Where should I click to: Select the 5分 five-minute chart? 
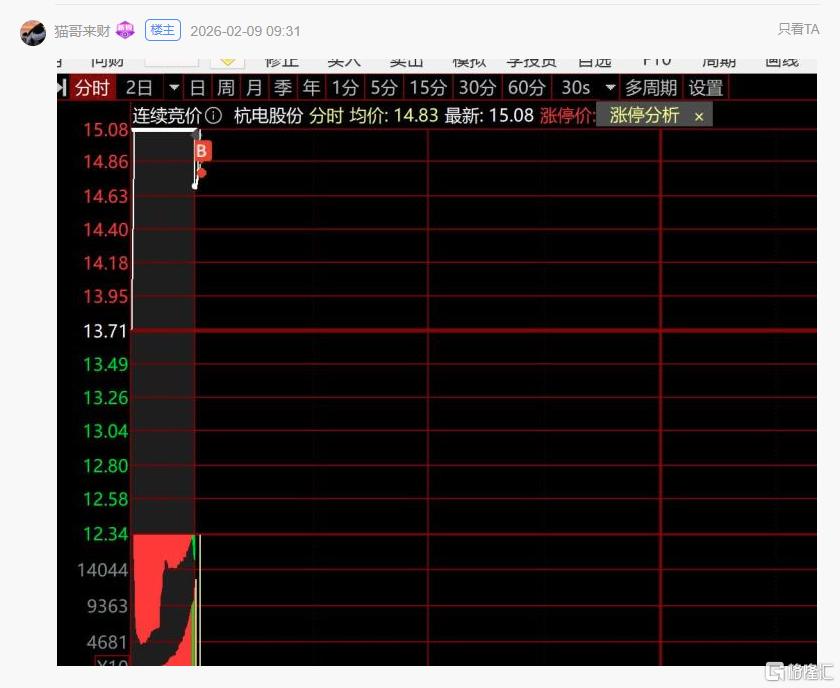384,88
